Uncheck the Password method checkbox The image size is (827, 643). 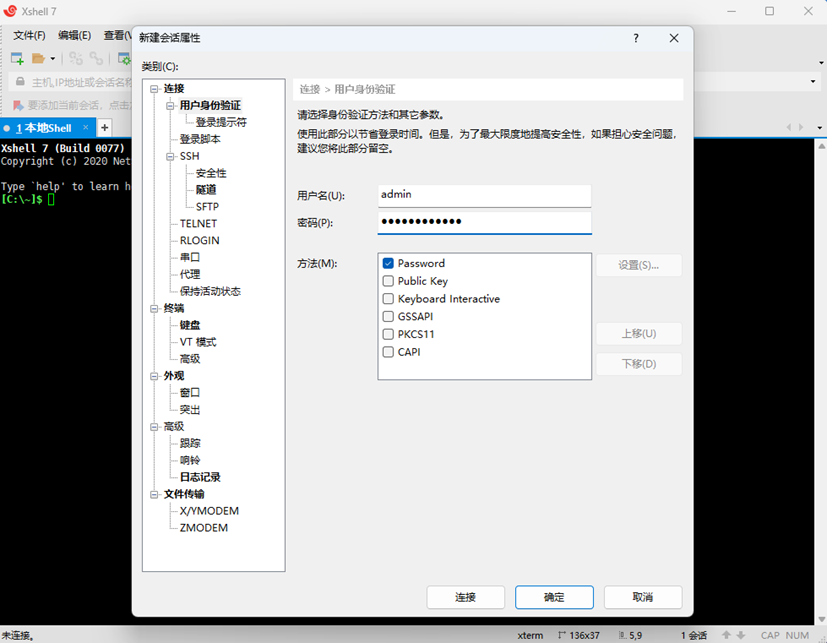tap(388, 263)
